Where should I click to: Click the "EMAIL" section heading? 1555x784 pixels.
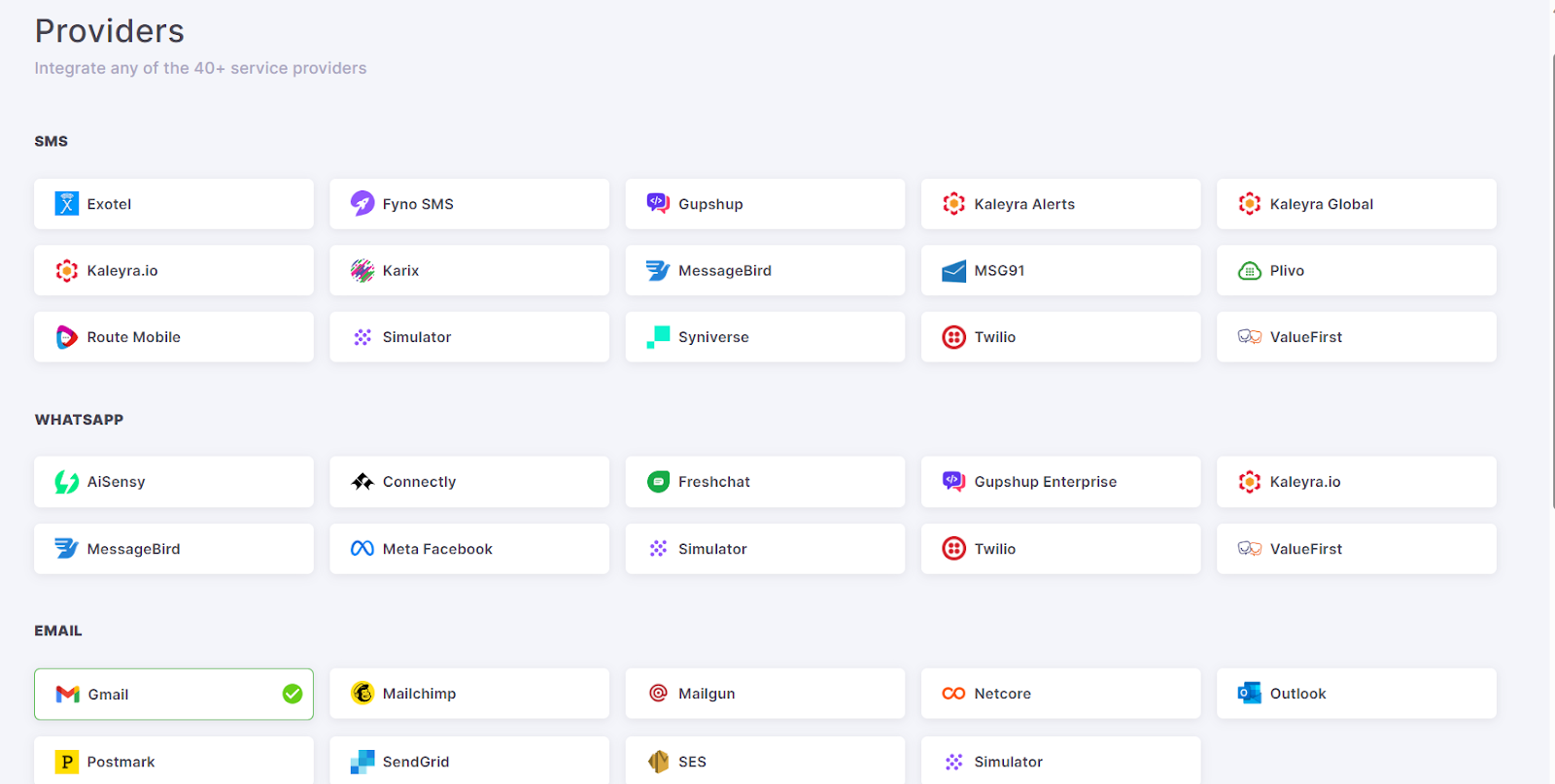58,631
